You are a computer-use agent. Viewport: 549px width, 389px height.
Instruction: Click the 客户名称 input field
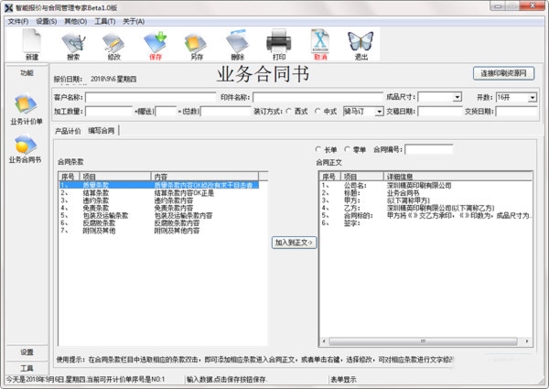coord(151,97)
